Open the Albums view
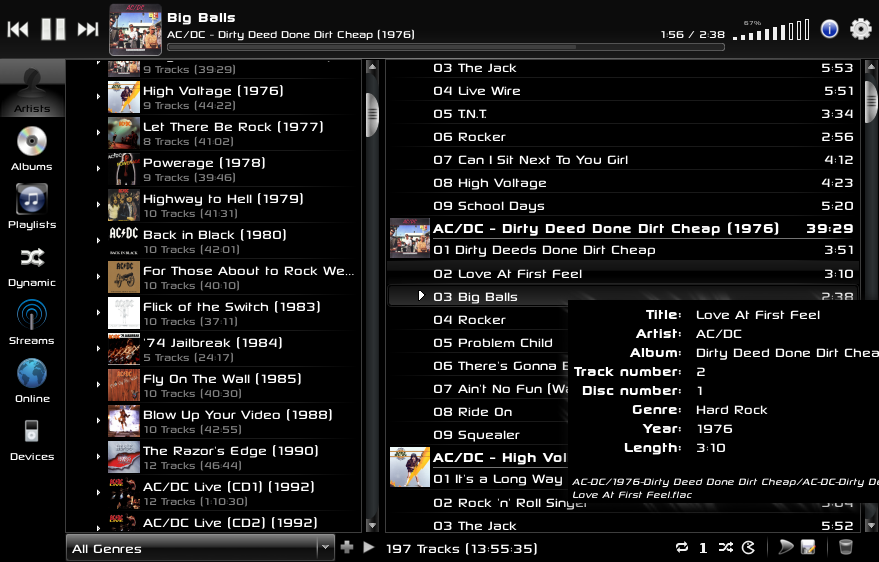Image resolution: width=879 pixels, height=562 pixels. click(x=32, y=149)
